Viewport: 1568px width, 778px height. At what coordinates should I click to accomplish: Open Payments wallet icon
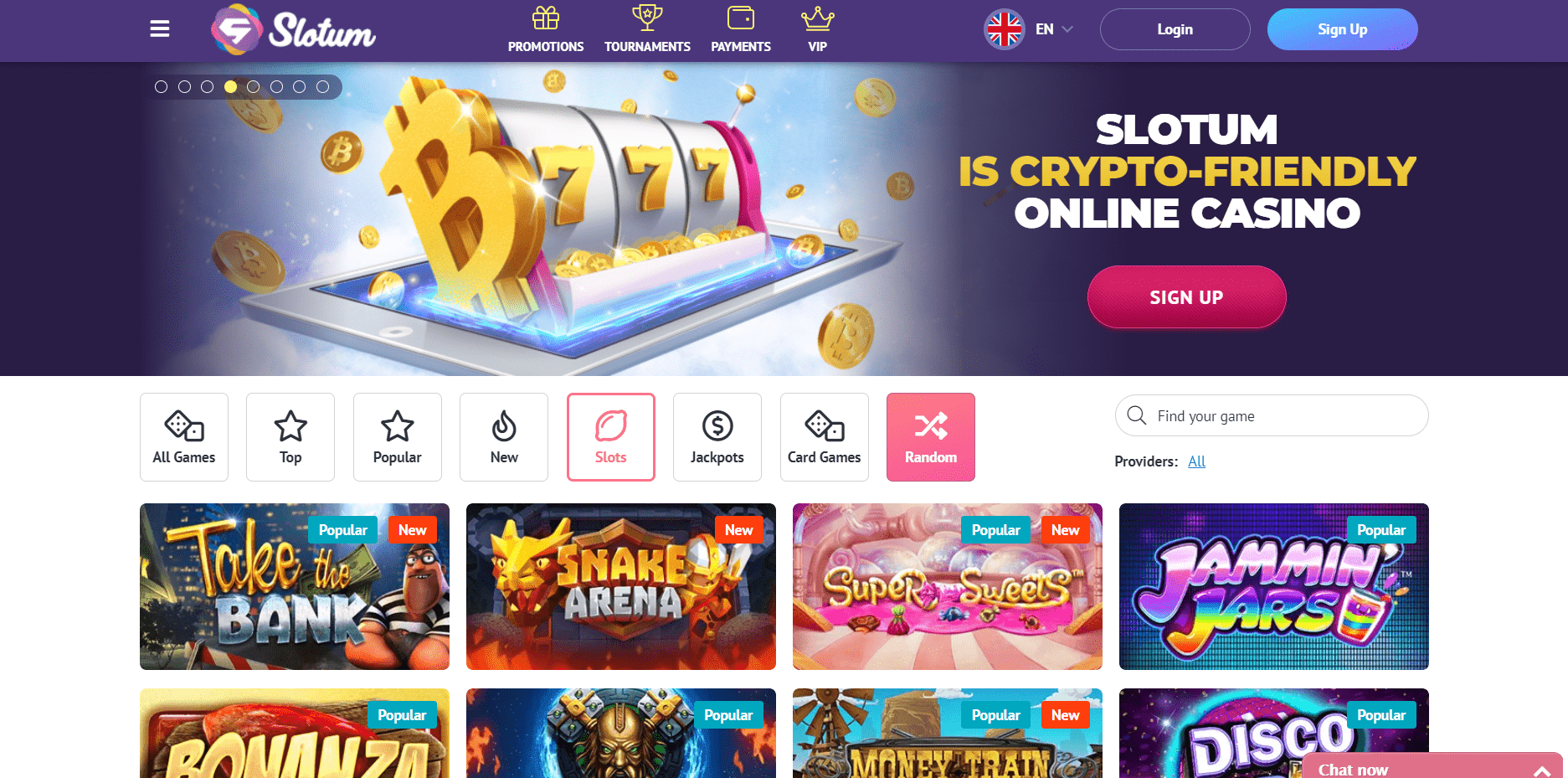pyautogui.click(x=741, y=18)
